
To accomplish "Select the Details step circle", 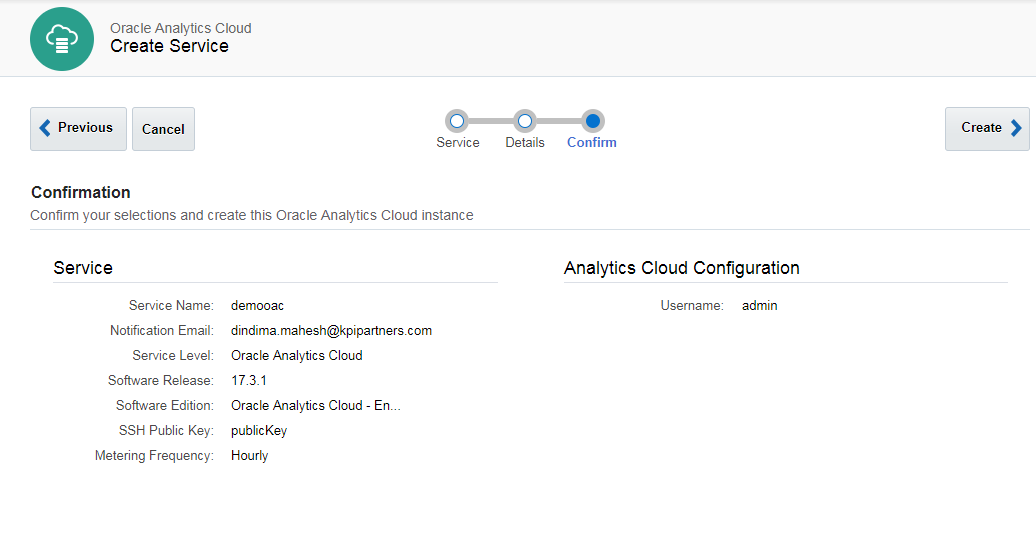I will [x=525, y=121].
